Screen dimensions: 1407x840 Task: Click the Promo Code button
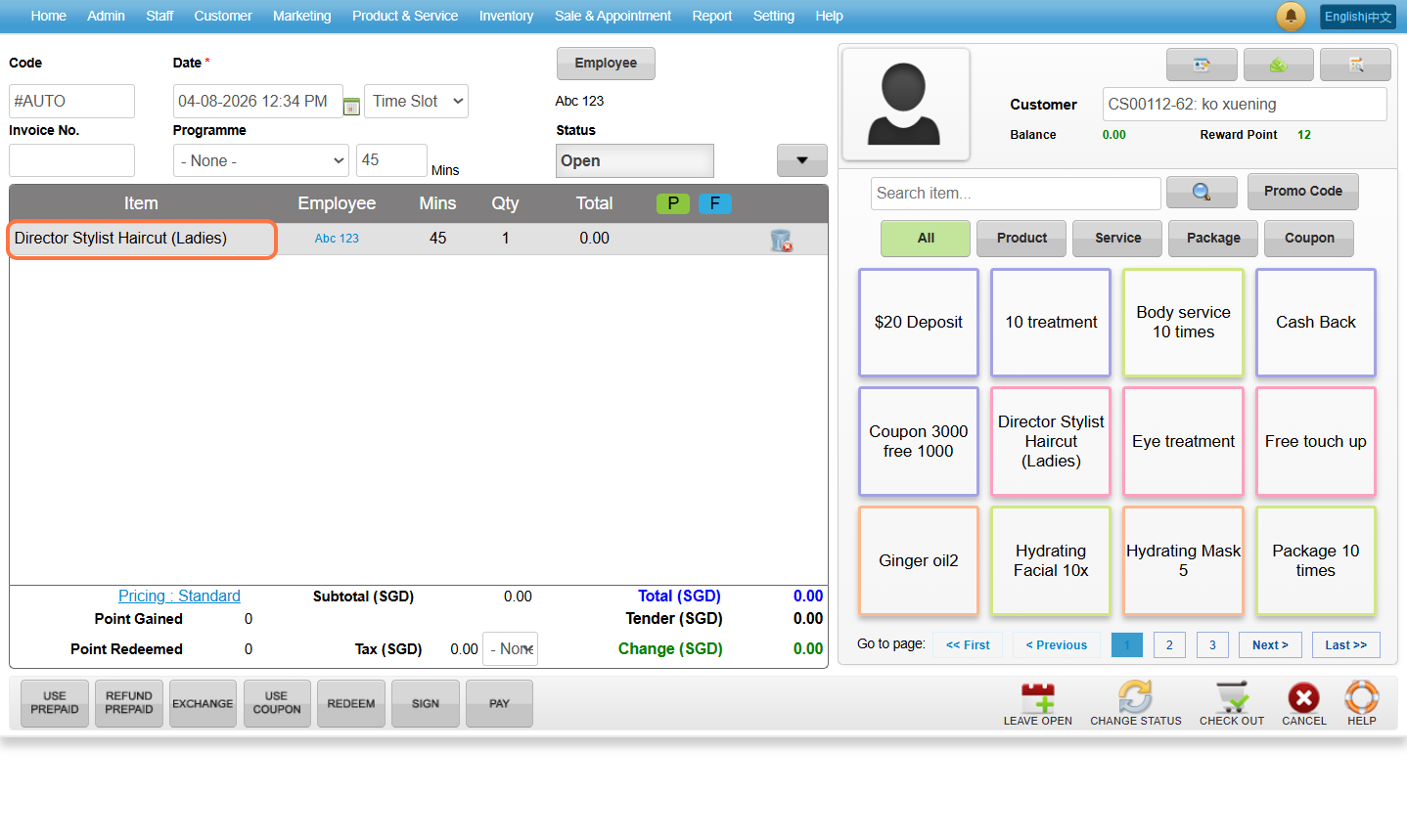click(1303, 192)
